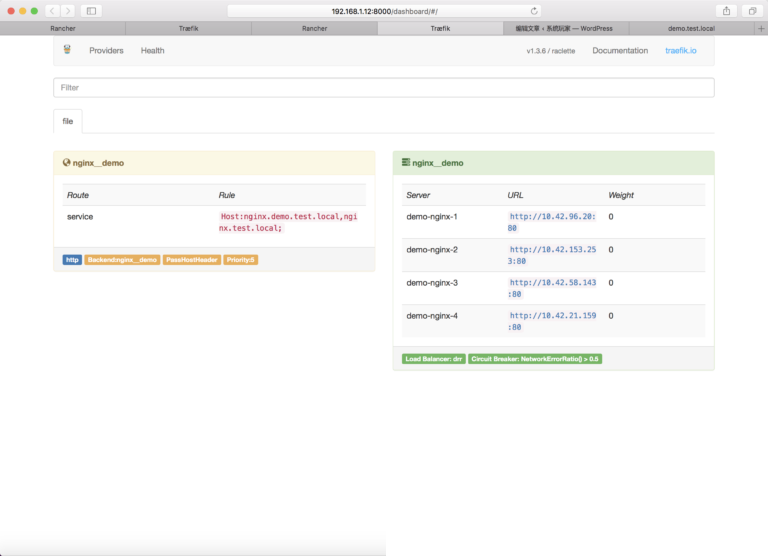Click the Safari address bar

click(x=384, y=11)
